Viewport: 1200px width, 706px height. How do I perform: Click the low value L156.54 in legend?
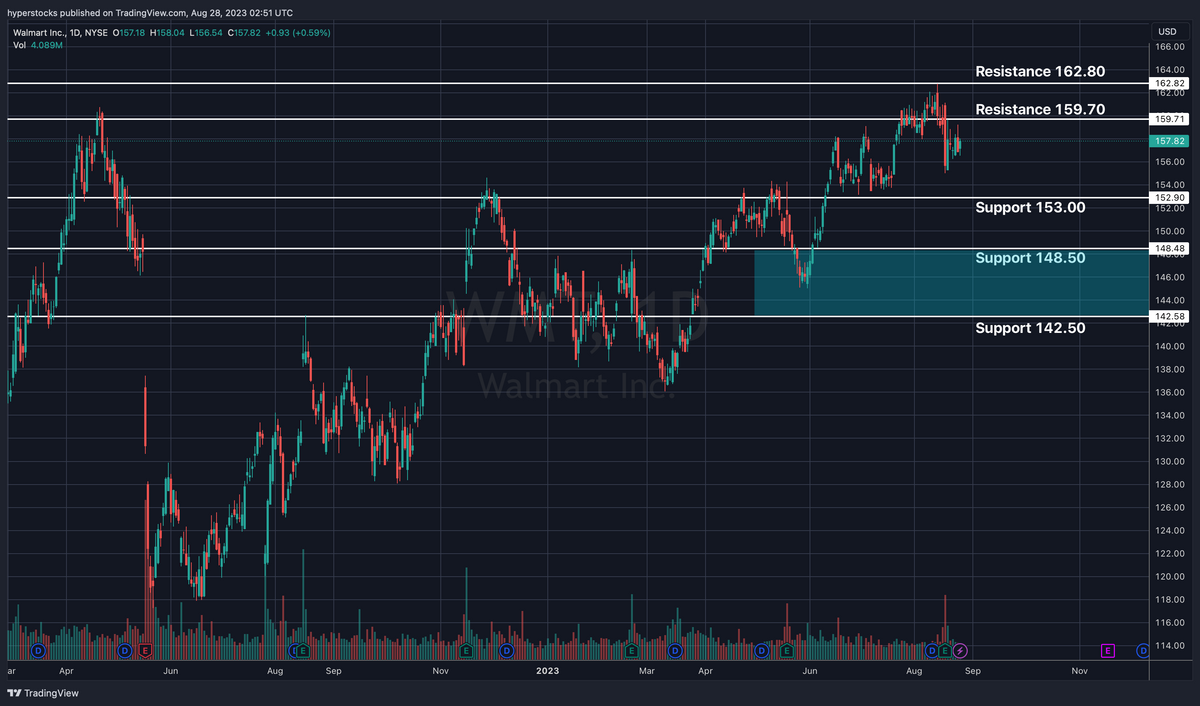click(x=207, y=33)
